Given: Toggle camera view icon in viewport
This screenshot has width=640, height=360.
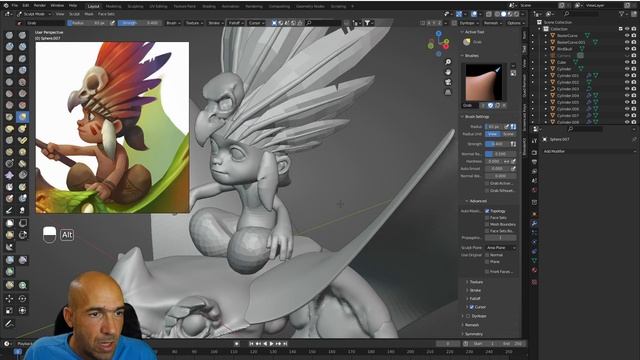Looking at the screenshot, I should click(448, 82).
